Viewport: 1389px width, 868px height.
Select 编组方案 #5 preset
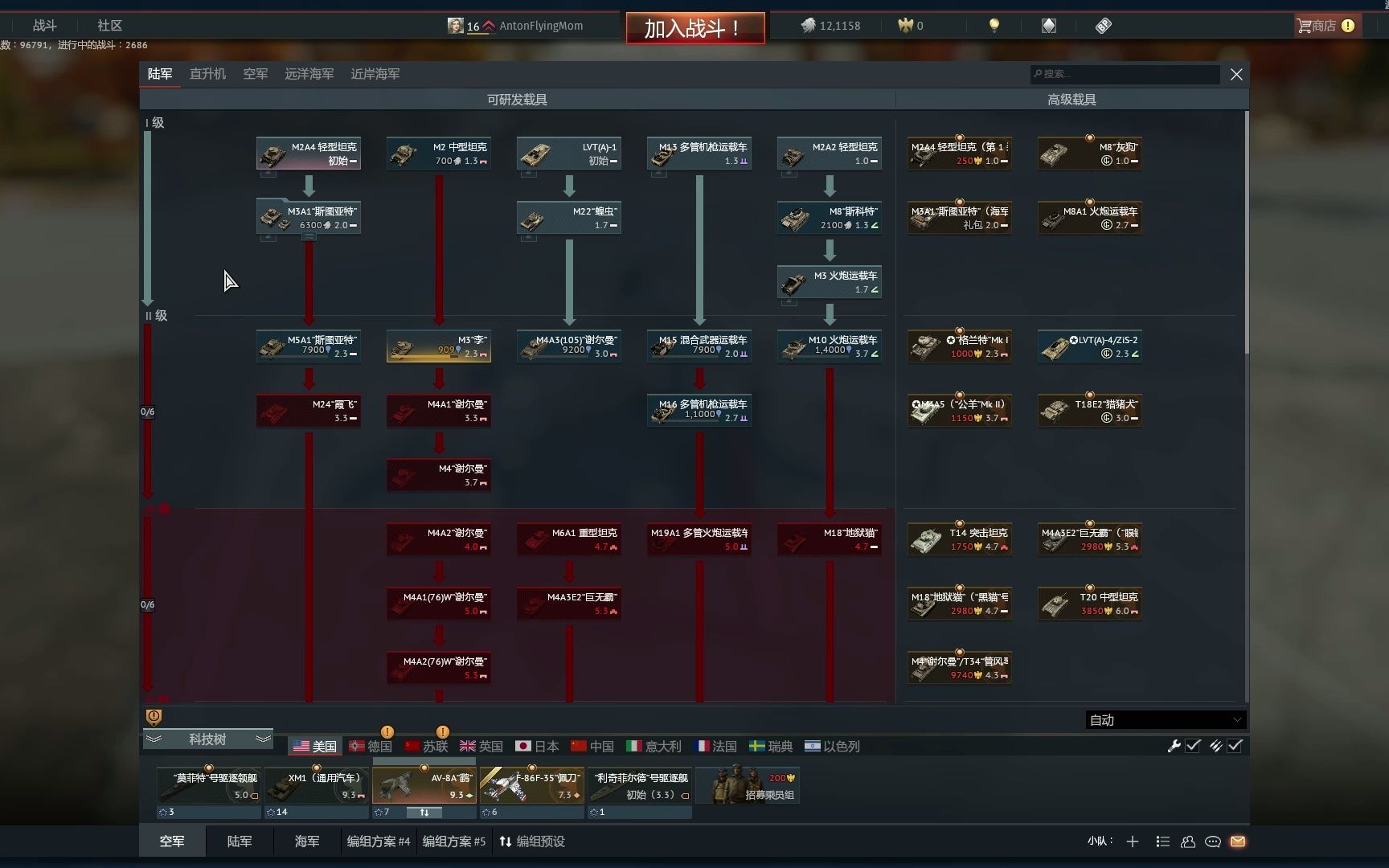point(454,841)
